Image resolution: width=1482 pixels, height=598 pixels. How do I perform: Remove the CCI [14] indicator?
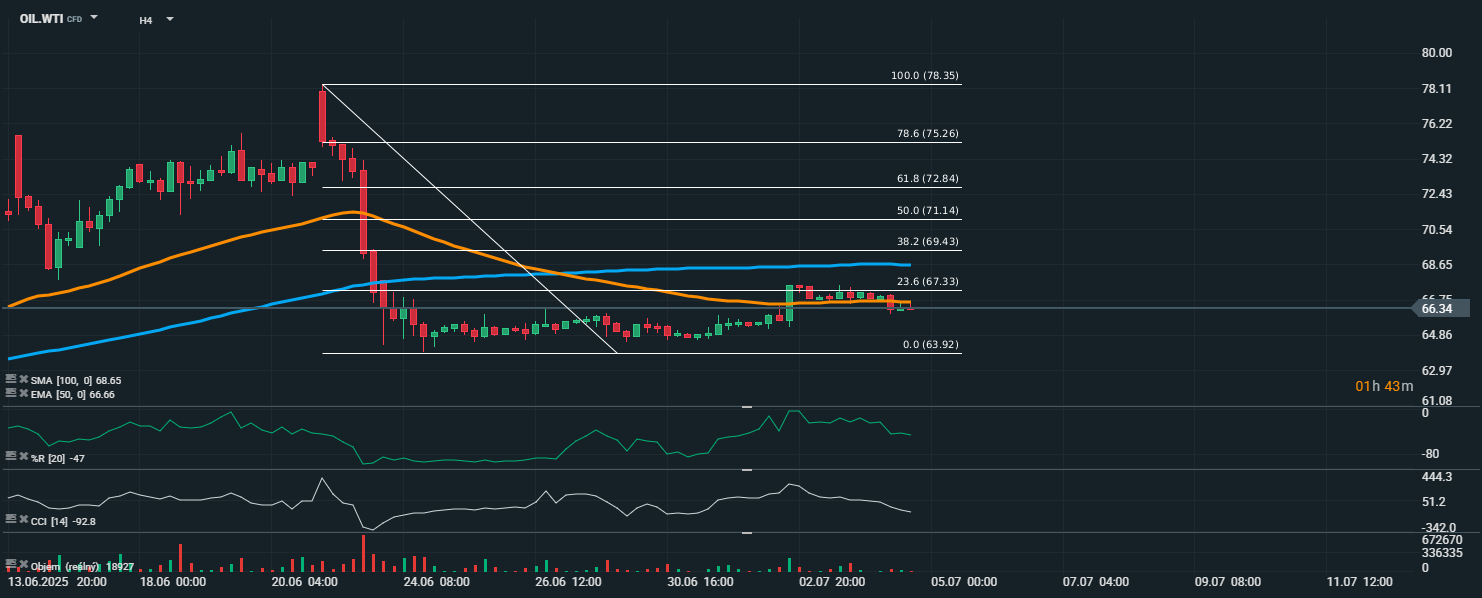[23, 519]
